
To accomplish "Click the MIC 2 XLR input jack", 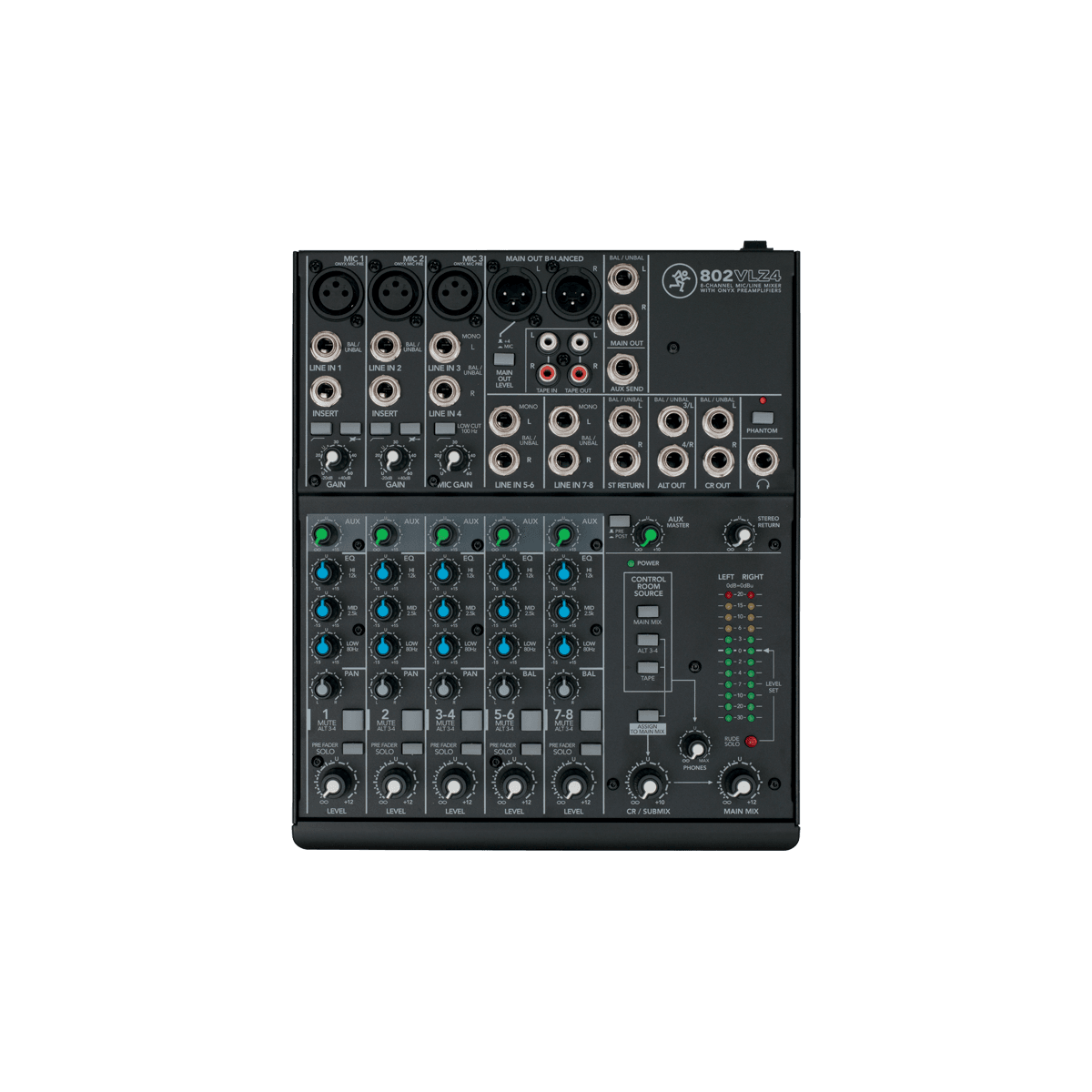I will point(396,295).
